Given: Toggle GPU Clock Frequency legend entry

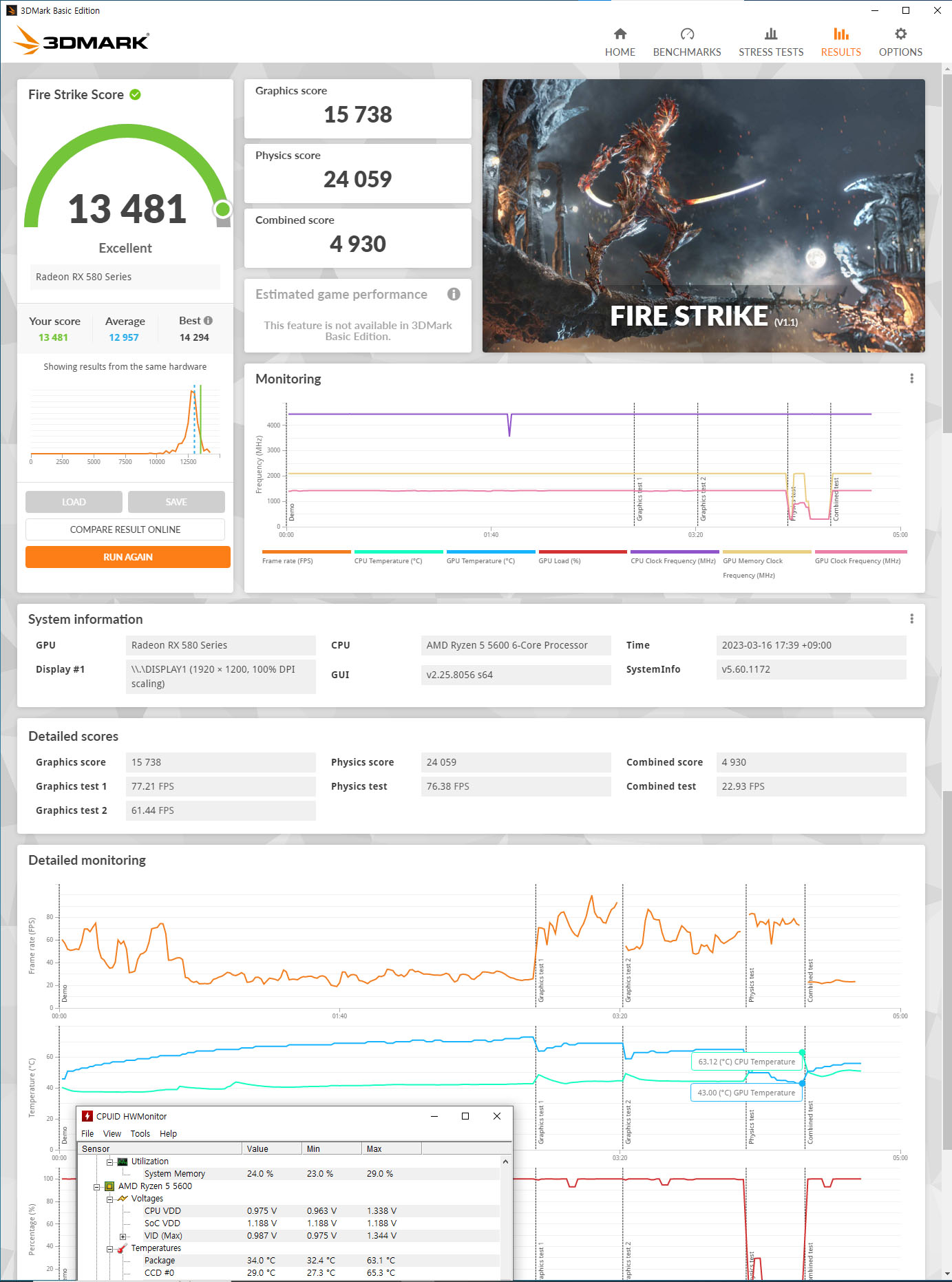Looking at the screenshot, I should 860,557.
